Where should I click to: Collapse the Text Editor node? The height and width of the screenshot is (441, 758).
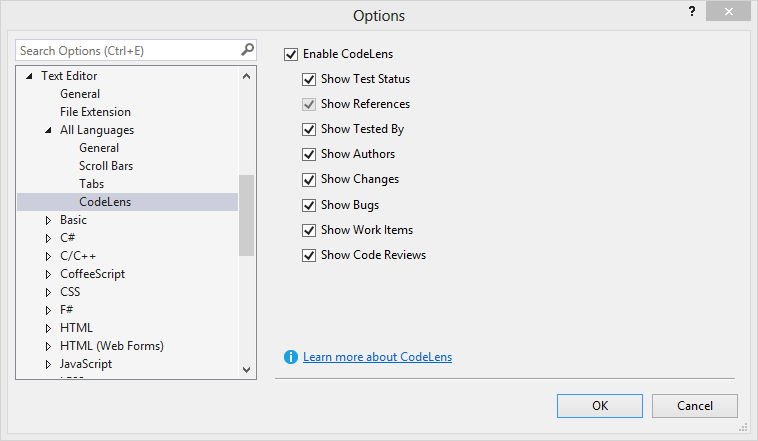[29, 76]
